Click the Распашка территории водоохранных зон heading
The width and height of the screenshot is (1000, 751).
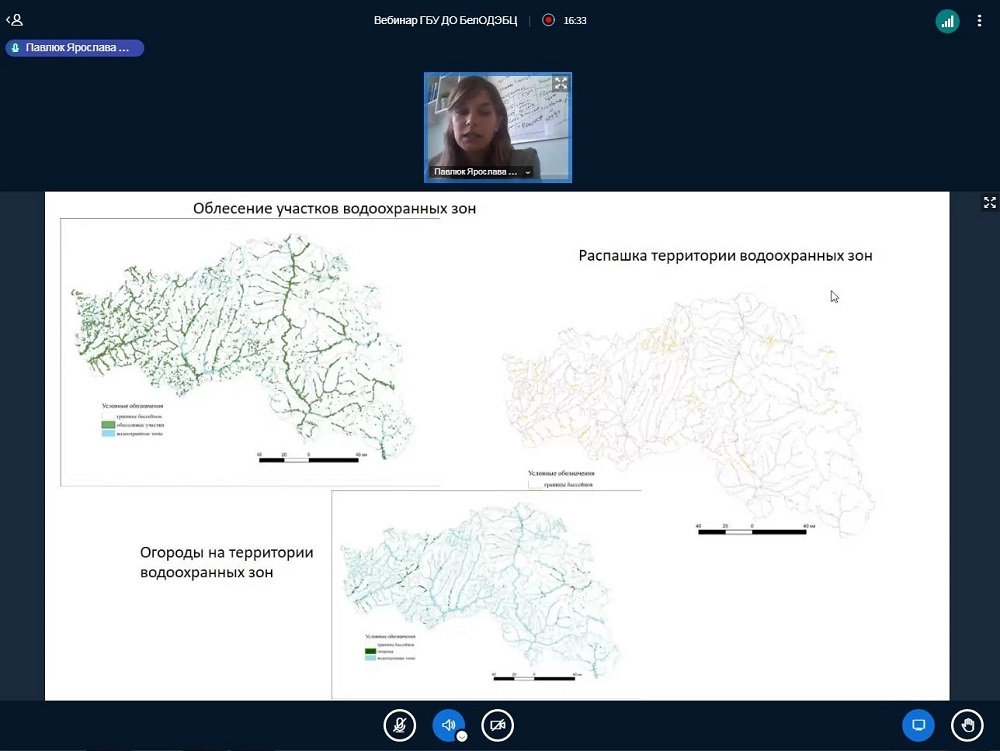[725, 256]
